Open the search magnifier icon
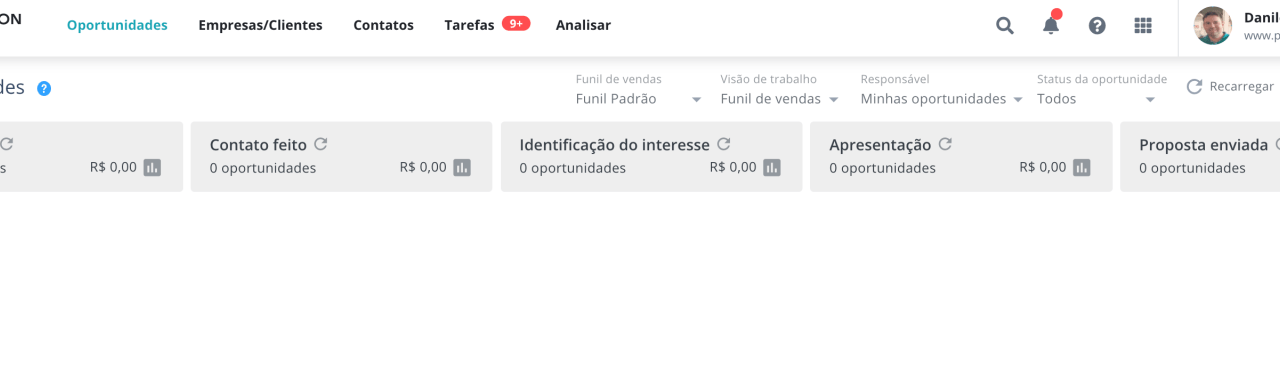 click(x=1005, y=26)
